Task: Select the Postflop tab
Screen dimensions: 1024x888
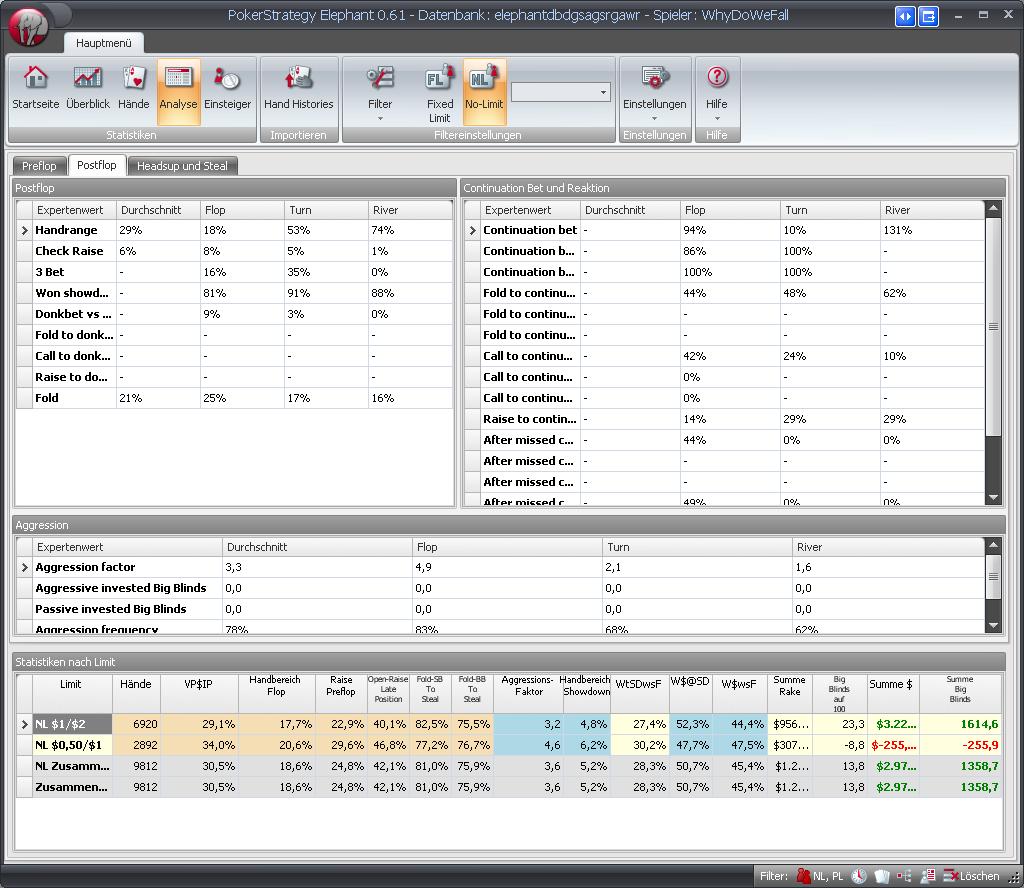Action: [97, 165]
